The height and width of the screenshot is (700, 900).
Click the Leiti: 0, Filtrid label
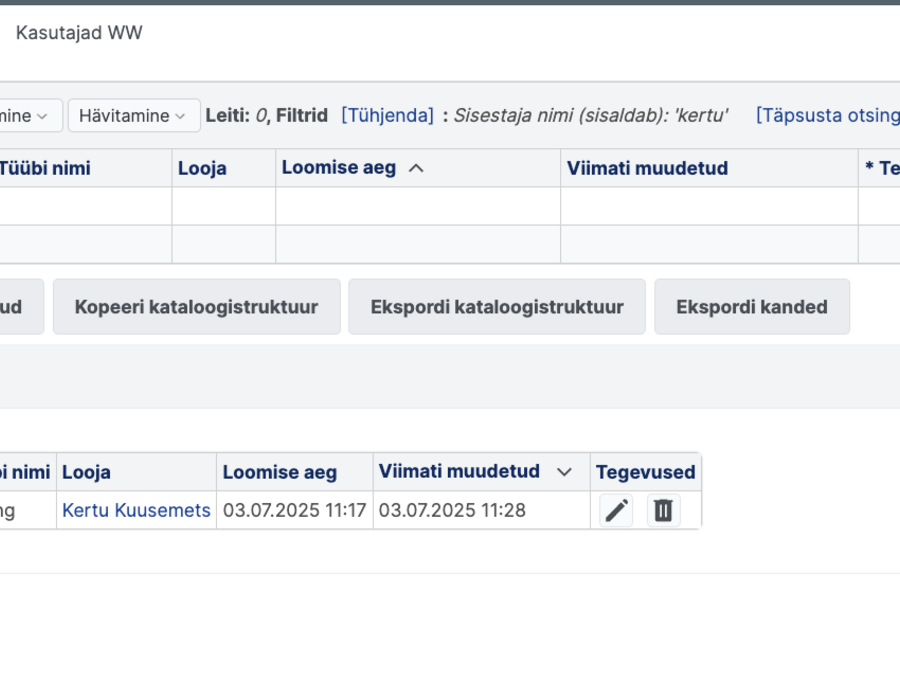[267, 115]
